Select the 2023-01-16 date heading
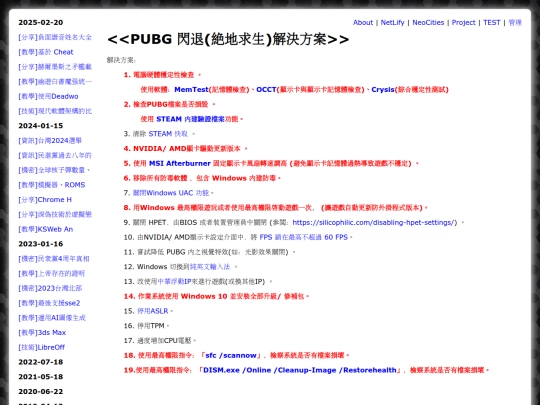Image resolution: width=540 pixels, height=405 pixels. (x=41, y=244)
